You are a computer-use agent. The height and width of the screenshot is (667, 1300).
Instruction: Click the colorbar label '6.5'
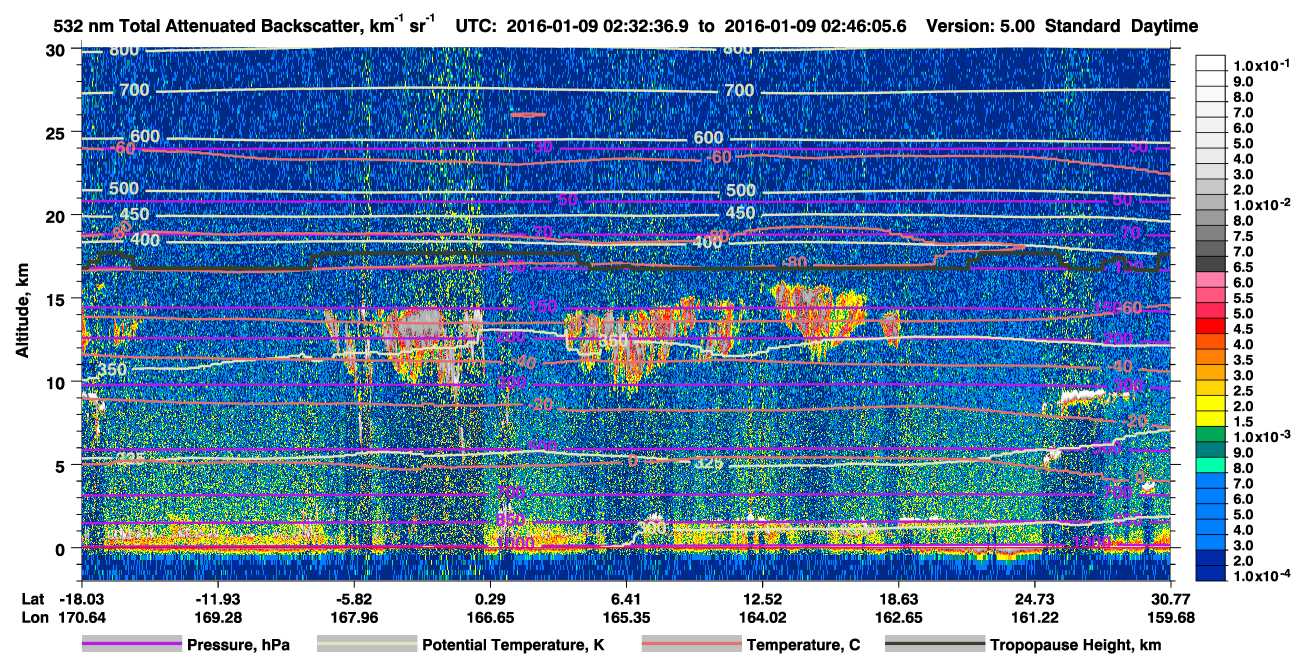click(x=1242, y=267)
